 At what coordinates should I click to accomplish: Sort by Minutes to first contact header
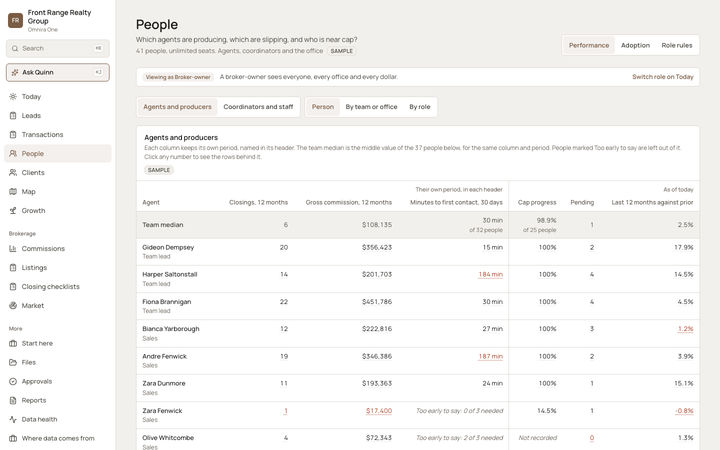[456, 202]
